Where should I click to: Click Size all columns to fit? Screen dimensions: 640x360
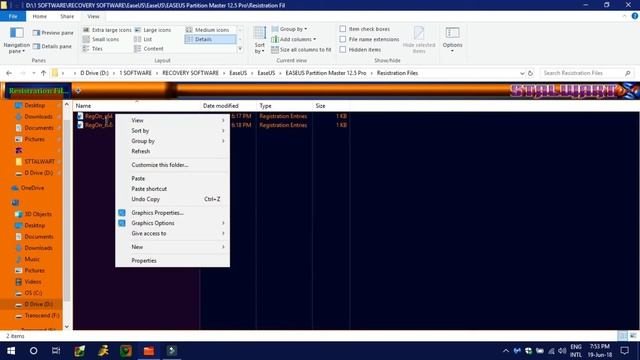click(x=301, y=50)
